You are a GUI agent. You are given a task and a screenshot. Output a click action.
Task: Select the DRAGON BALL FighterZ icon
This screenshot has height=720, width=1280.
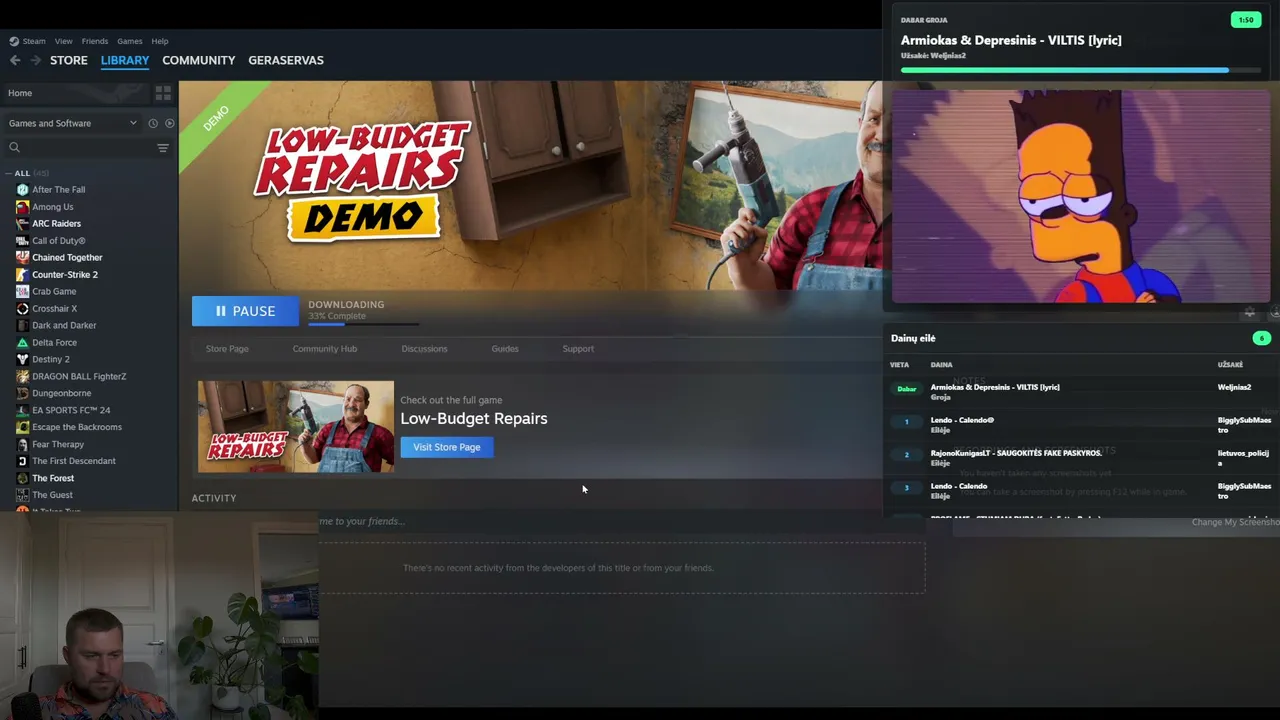tap(22, 377)
